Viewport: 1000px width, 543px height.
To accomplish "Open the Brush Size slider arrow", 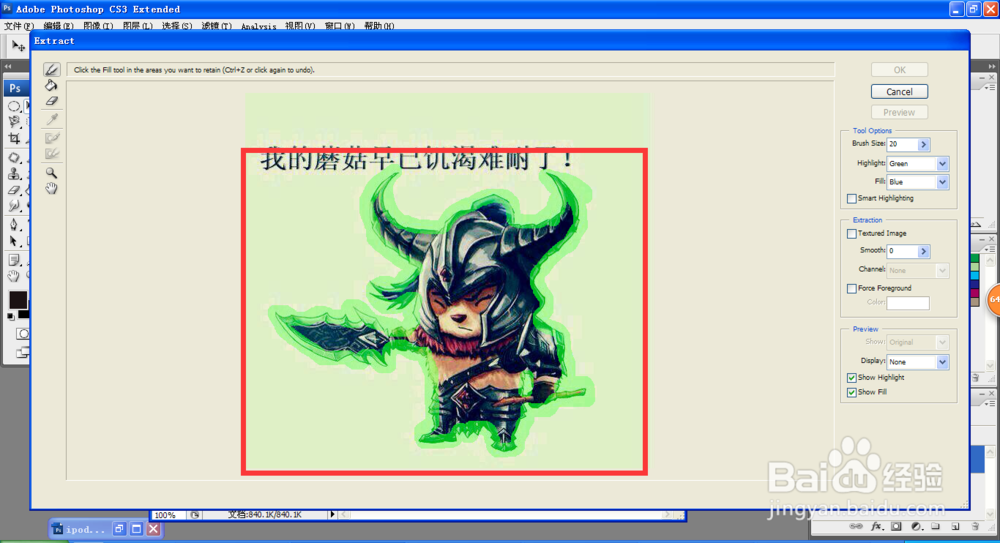I will (923, 144).
